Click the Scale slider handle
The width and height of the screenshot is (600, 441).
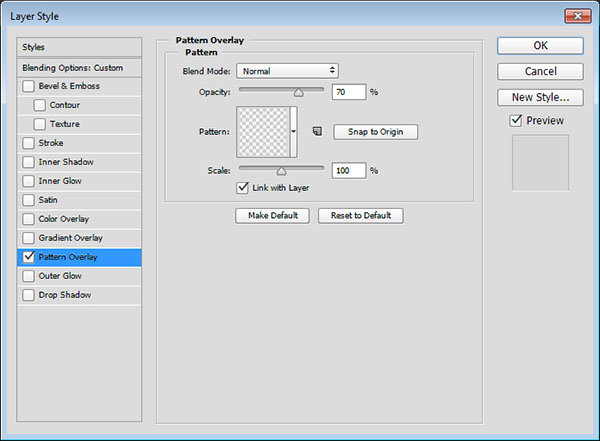coord(281,171)
